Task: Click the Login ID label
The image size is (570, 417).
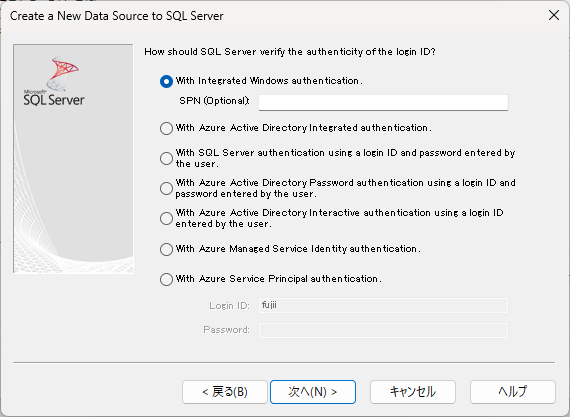Action: click(x=229, y=305)
